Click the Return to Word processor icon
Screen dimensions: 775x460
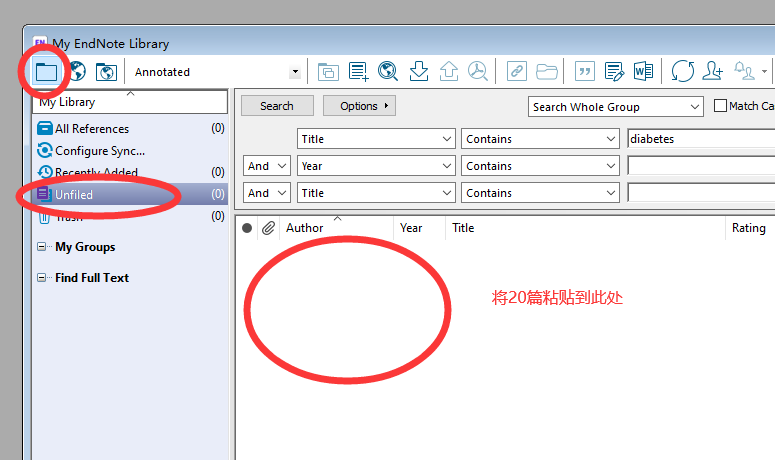(x=643, y=71)
